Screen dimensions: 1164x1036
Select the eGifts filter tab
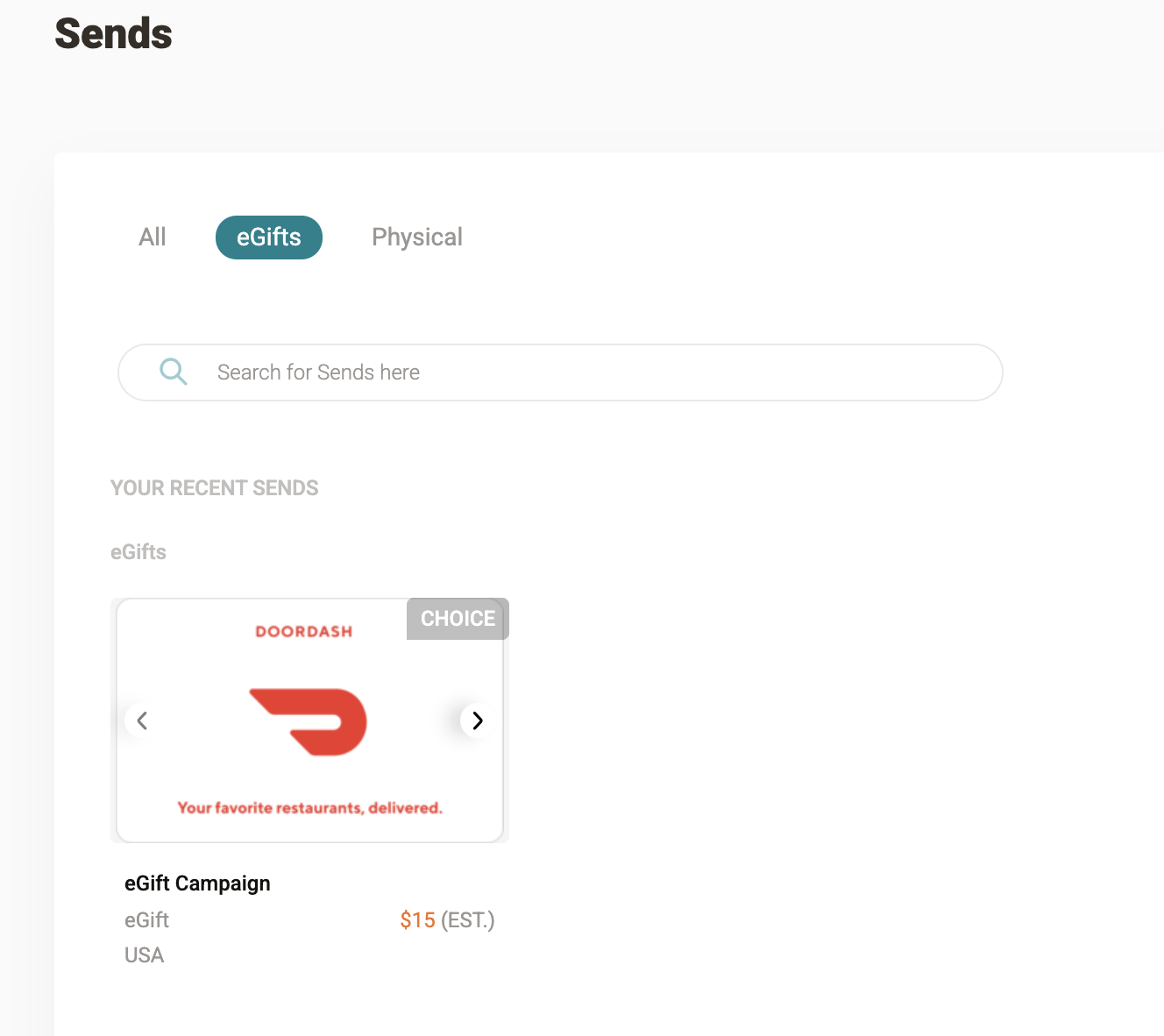click(269, 238)
